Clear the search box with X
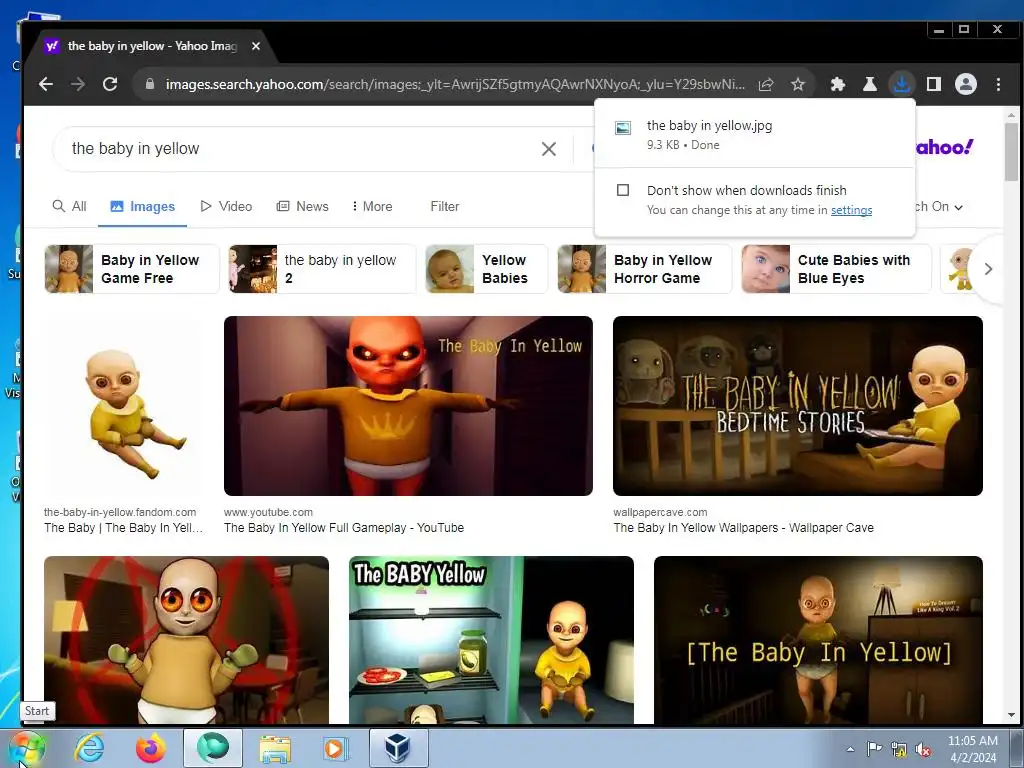The image size is (1024, 768). [549, 149]
